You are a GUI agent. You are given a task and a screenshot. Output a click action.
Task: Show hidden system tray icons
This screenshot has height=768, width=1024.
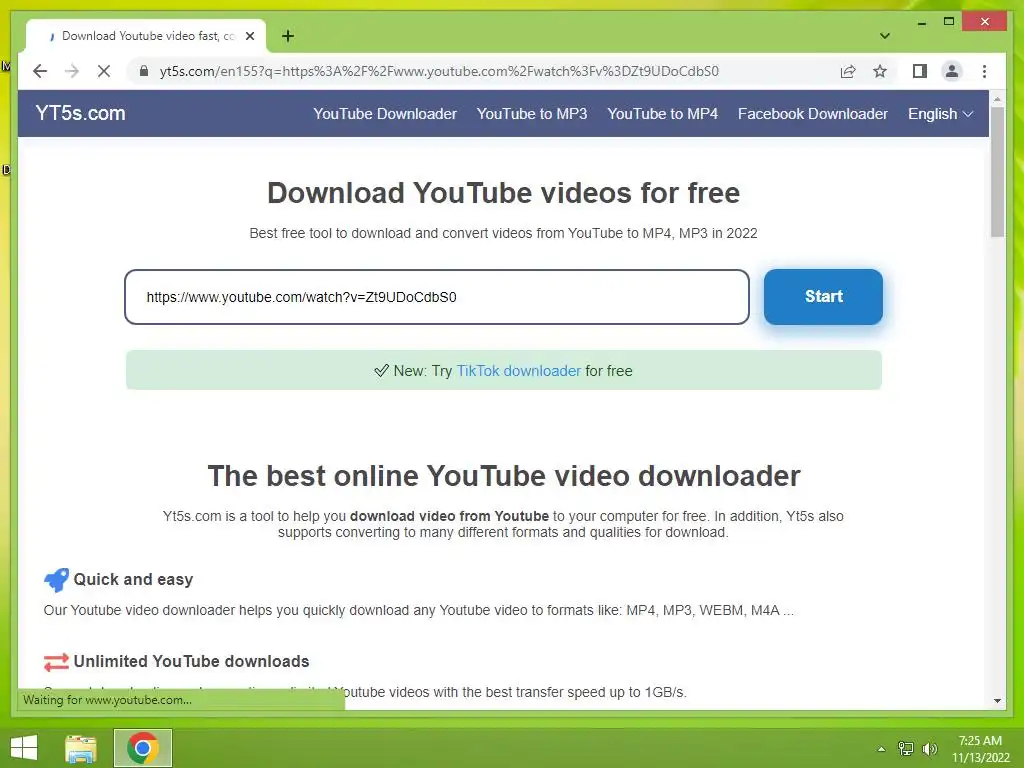click(881, 749)
